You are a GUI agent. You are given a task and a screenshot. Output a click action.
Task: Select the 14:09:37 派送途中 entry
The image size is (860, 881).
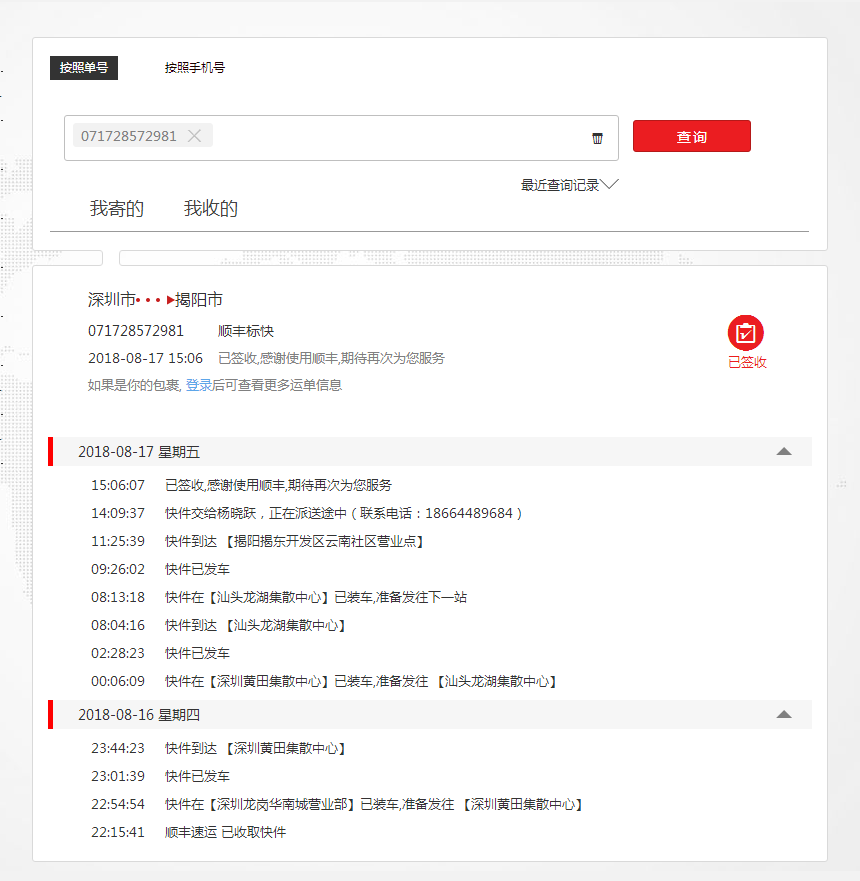click(x=307, y=513)
